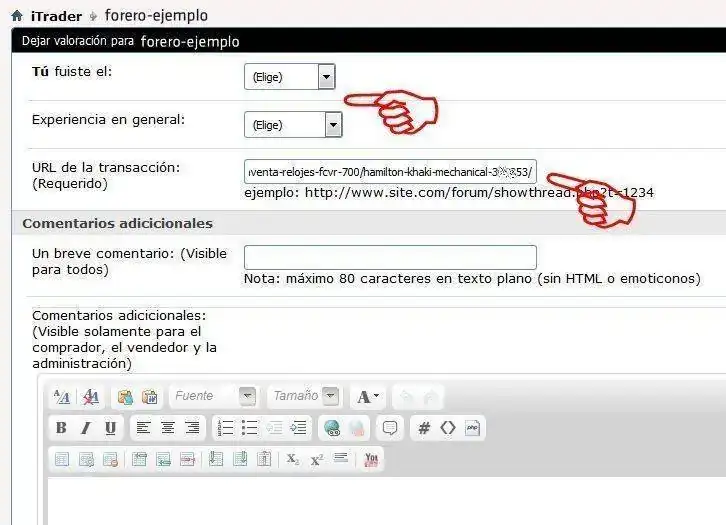
Task: Toggle italic formatting
Action: click(x=86, y=428)
